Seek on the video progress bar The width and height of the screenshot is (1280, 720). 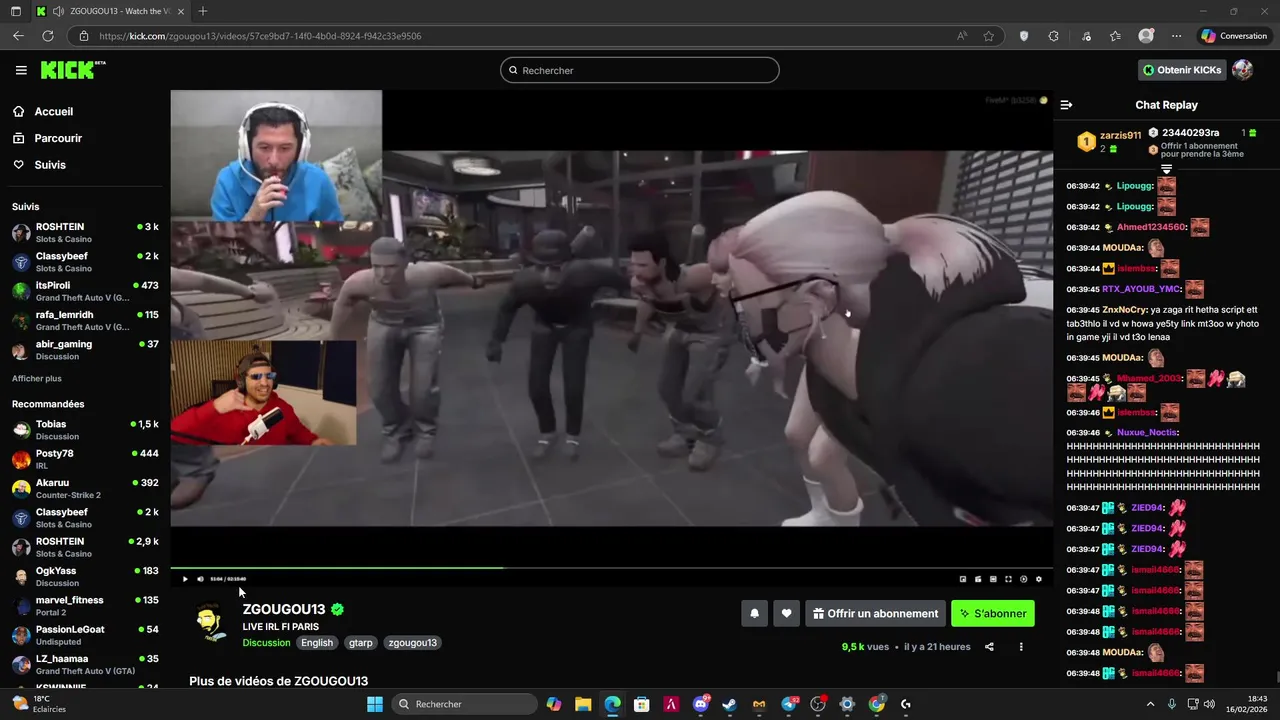[x=611, y=567]
